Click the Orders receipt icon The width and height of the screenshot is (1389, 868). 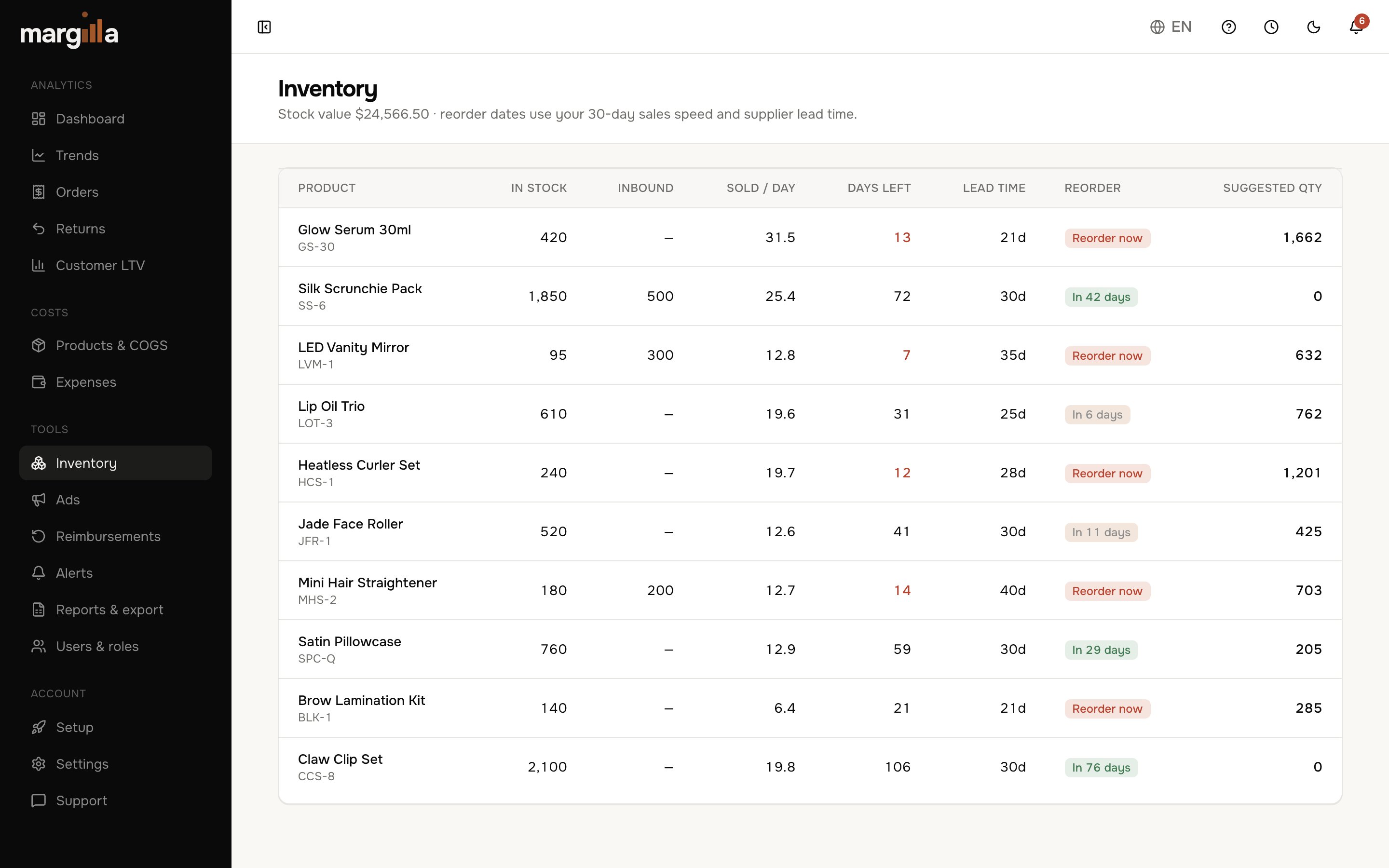tap(39, 192)
